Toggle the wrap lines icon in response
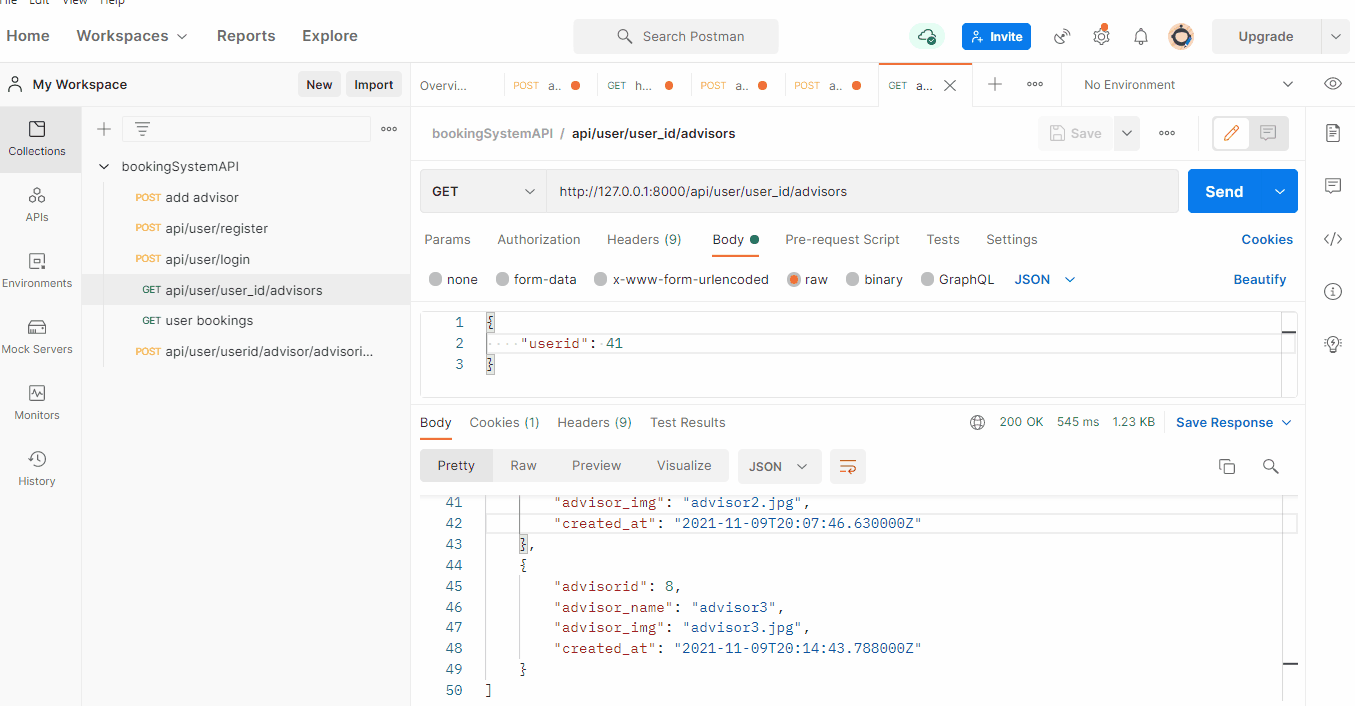This screenshot has width=1355, height=706. 848,467
